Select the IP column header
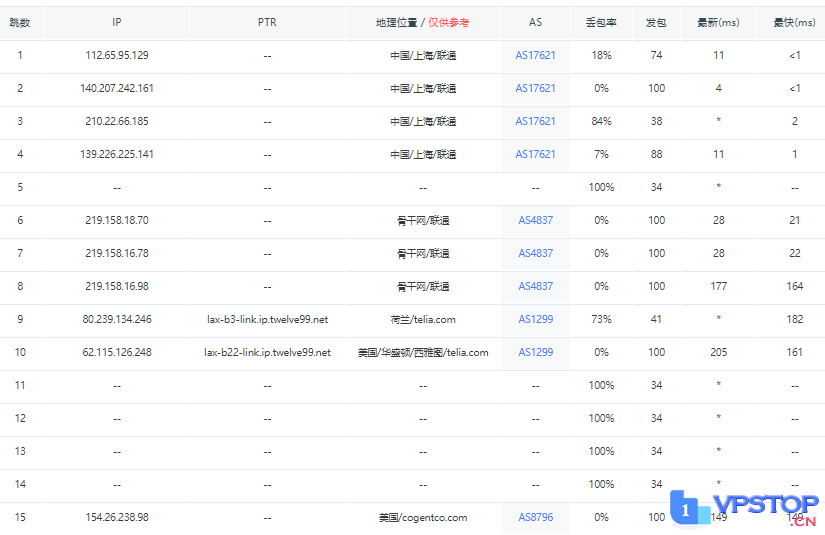Screen dimensions: 825x535 point(117,23)
